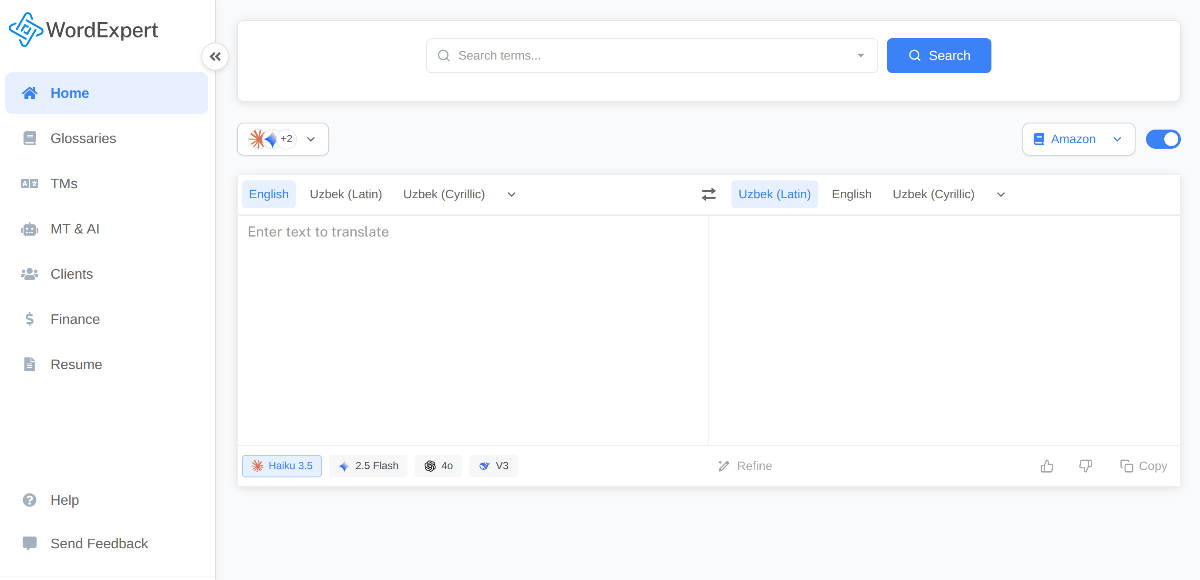Give the translation a thumbs up
Screen dimensions: 1200x580
(1047, 465)
